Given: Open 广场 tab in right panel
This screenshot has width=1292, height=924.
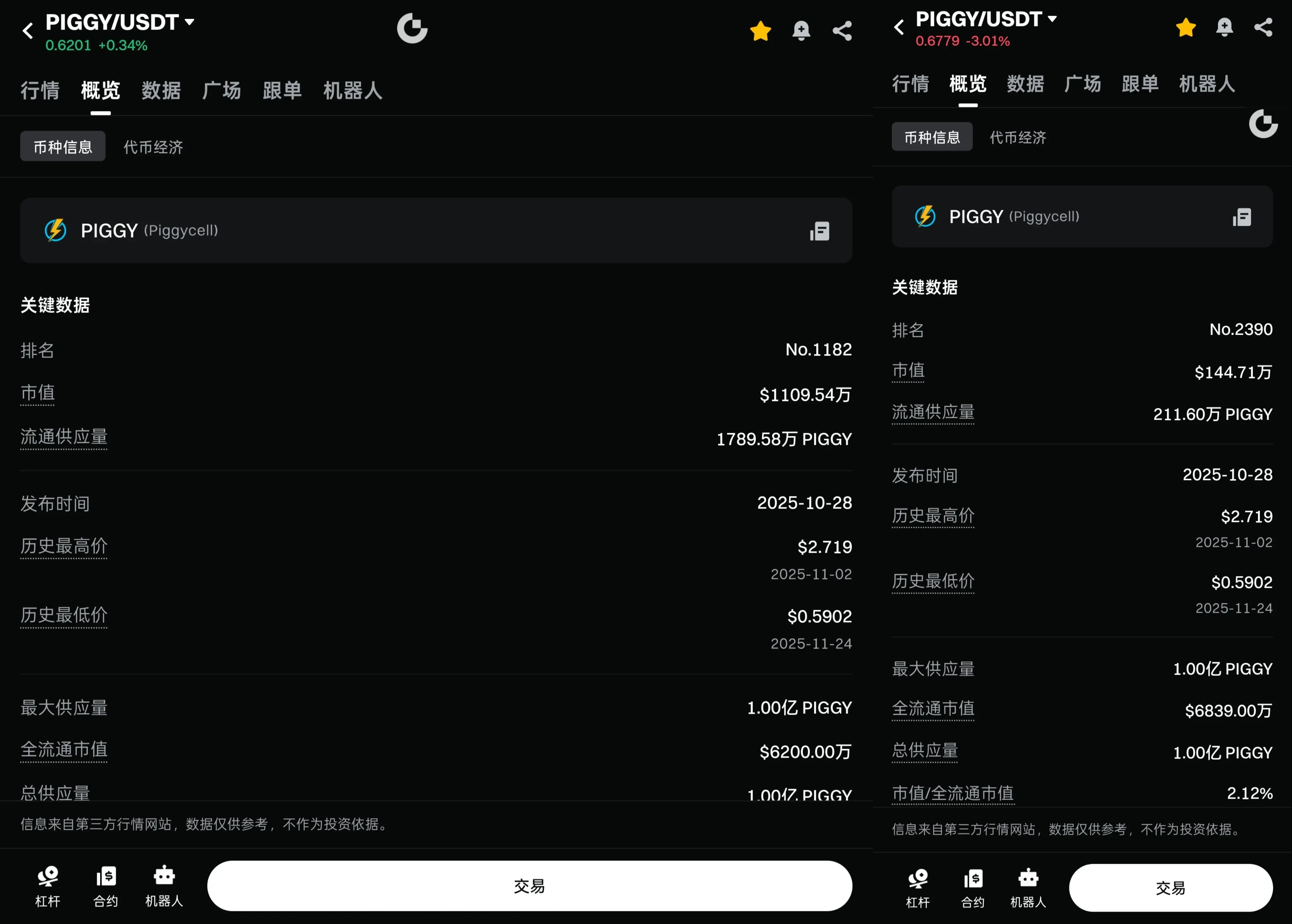Looking at the screenshot, I should [1083, 84].
